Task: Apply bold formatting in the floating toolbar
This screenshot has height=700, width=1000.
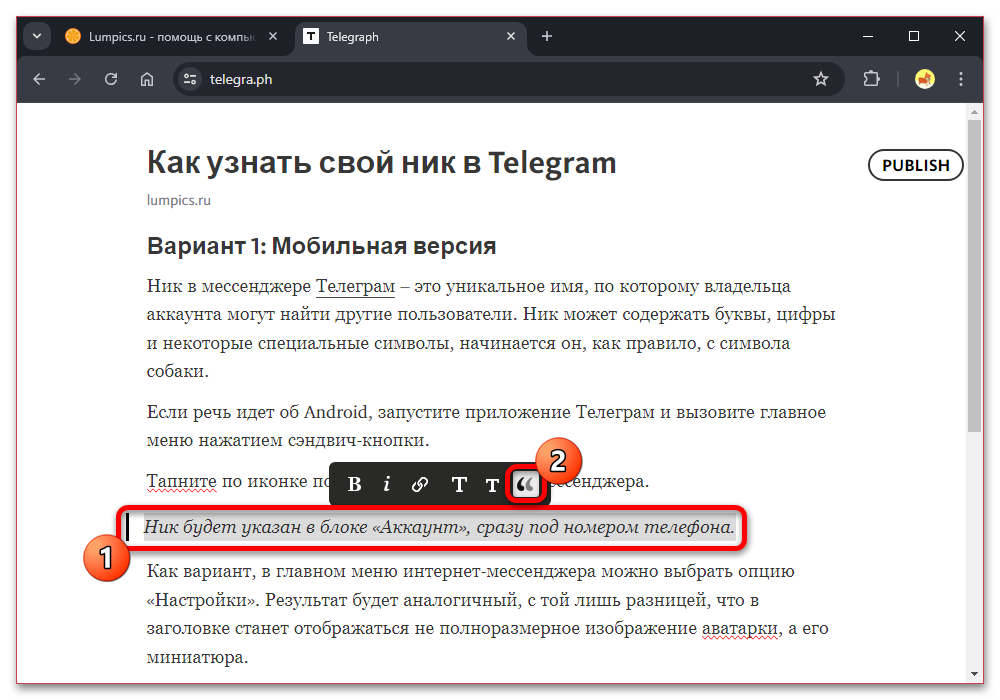Action: click(x=355, y=485)
